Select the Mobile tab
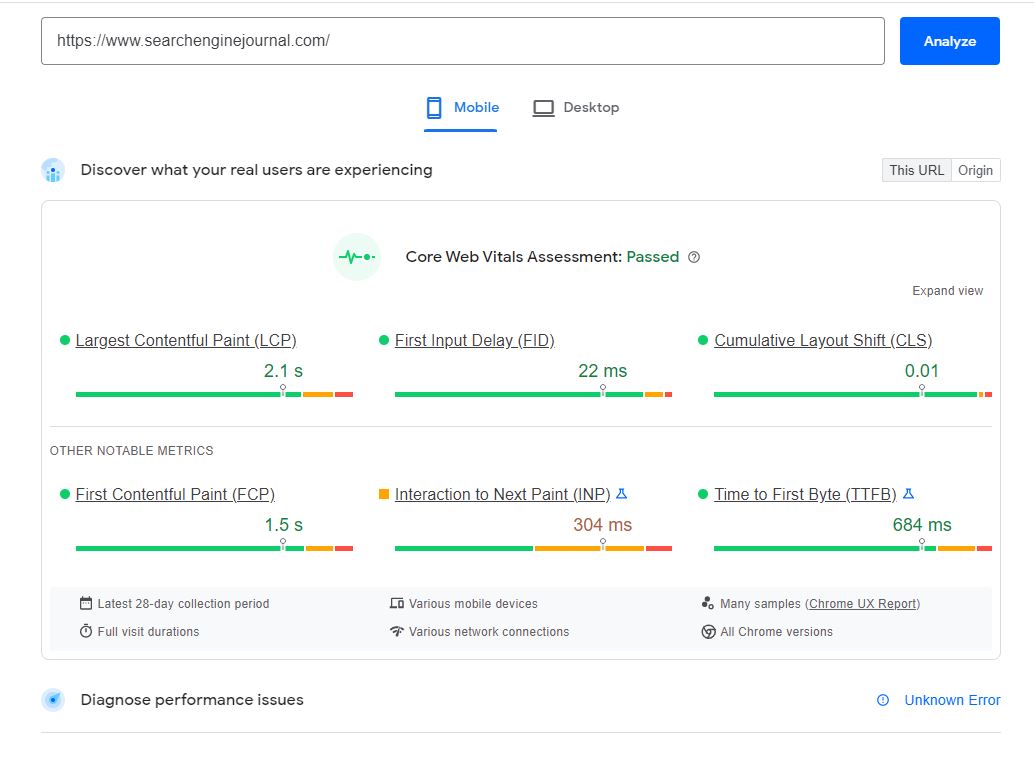 461,107
